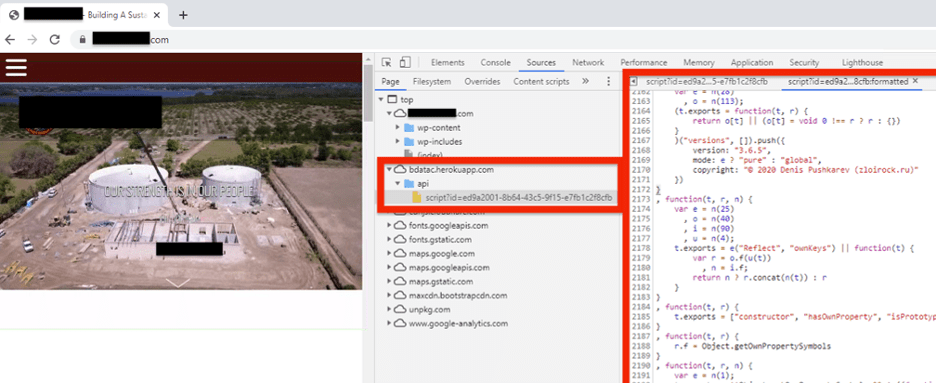This screenshot has height=384, width=936.
Task: Expand maps.google.com domain node
Action: click(390, 254)
